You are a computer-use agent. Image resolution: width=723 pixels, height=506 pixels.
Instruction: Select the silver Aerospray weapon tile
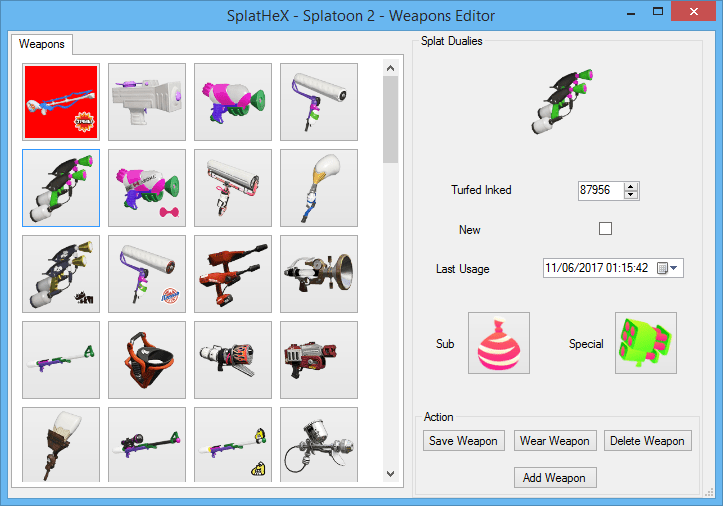pos(319,445)
